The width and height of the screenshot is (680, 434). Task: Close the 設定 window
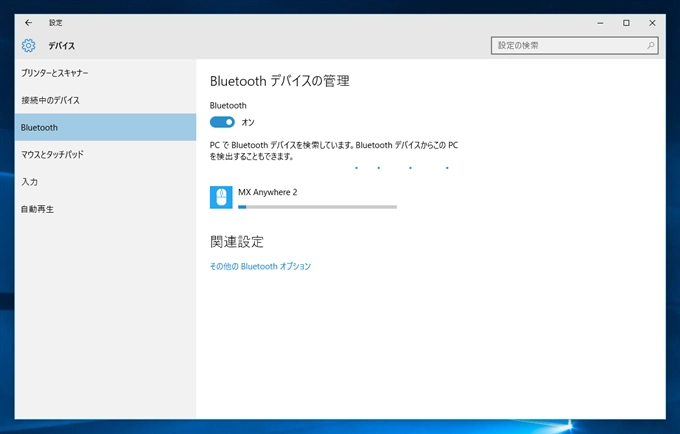[652, 23]
